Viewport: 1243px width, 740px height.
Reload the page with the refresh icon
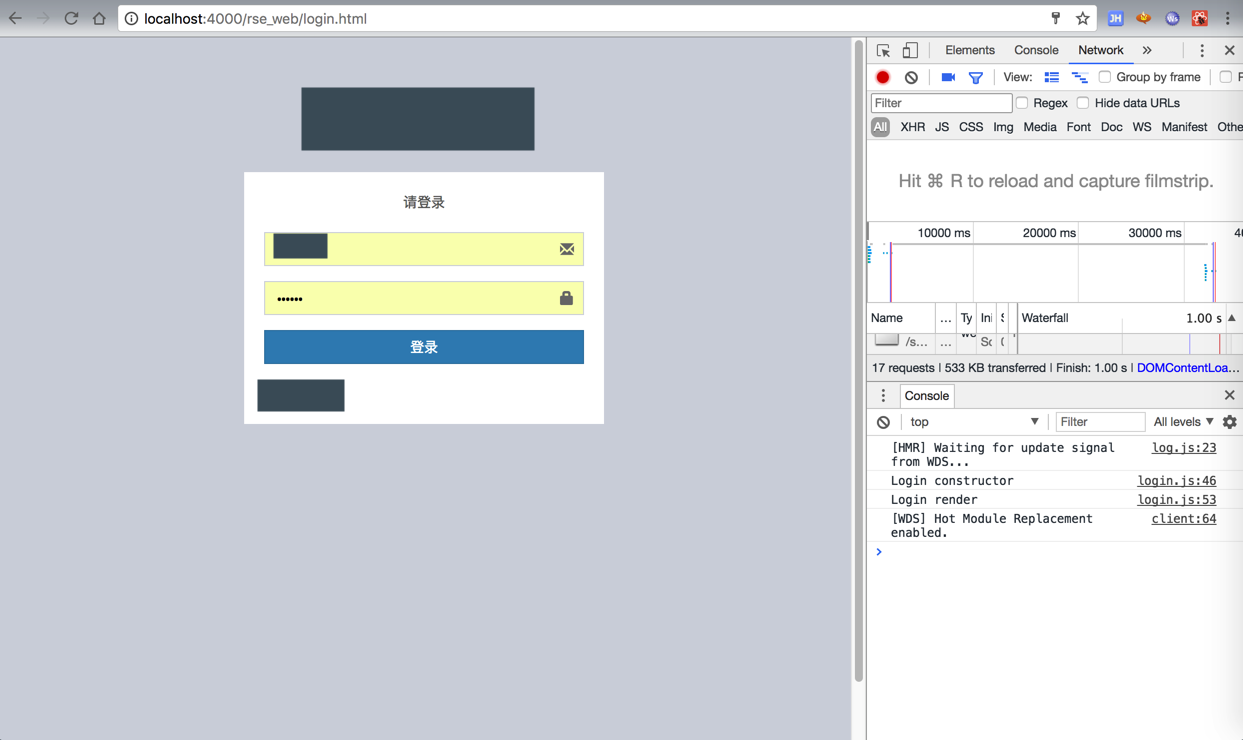pos(71,18)
